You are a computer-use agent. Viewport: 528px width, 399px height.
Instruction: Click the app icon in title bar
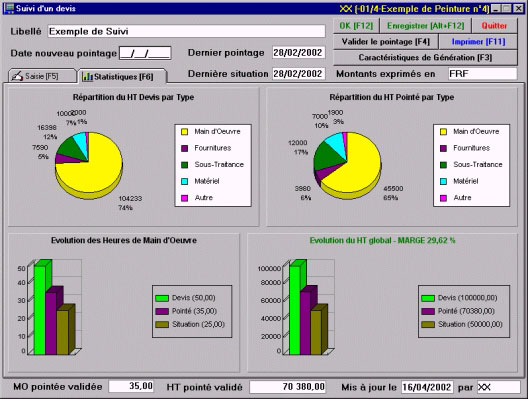[9, 8]
